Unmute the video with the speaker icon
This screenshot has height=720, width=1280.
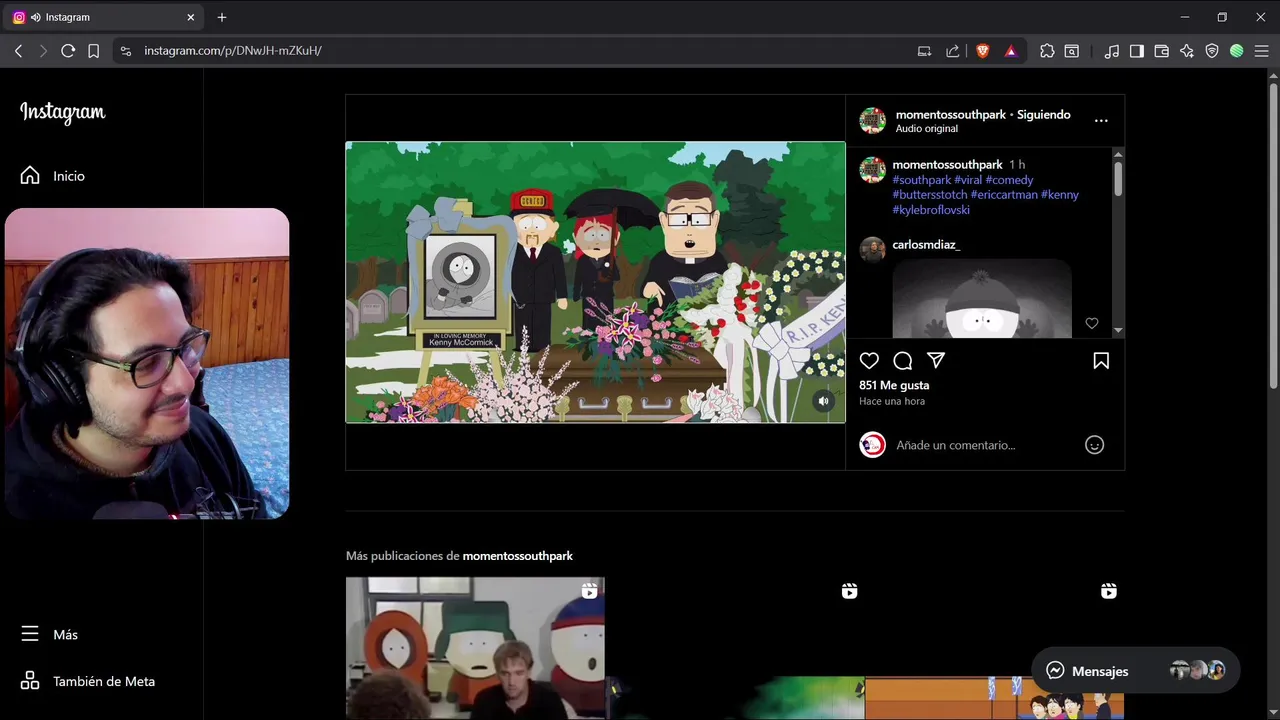click(x=824, y=401)
